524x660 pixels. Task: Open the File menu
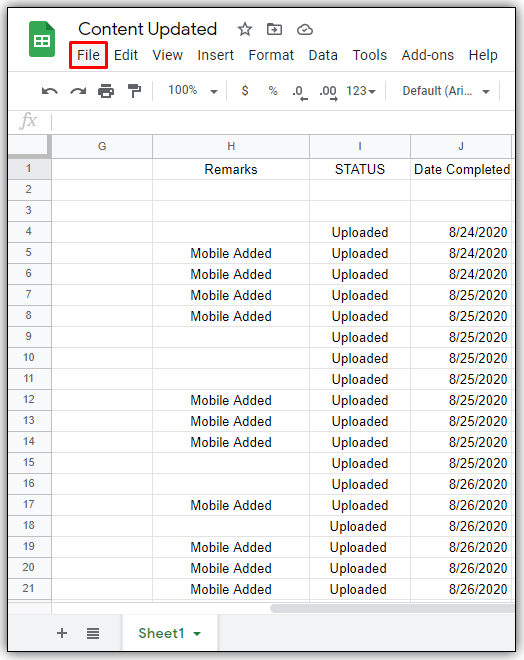point(88,55)
